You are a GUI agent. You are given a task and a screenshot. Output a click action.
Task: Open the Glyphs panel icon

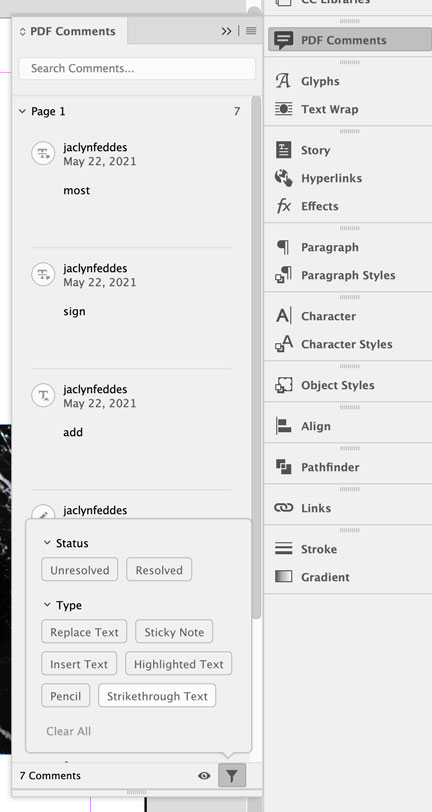(283, 81)
